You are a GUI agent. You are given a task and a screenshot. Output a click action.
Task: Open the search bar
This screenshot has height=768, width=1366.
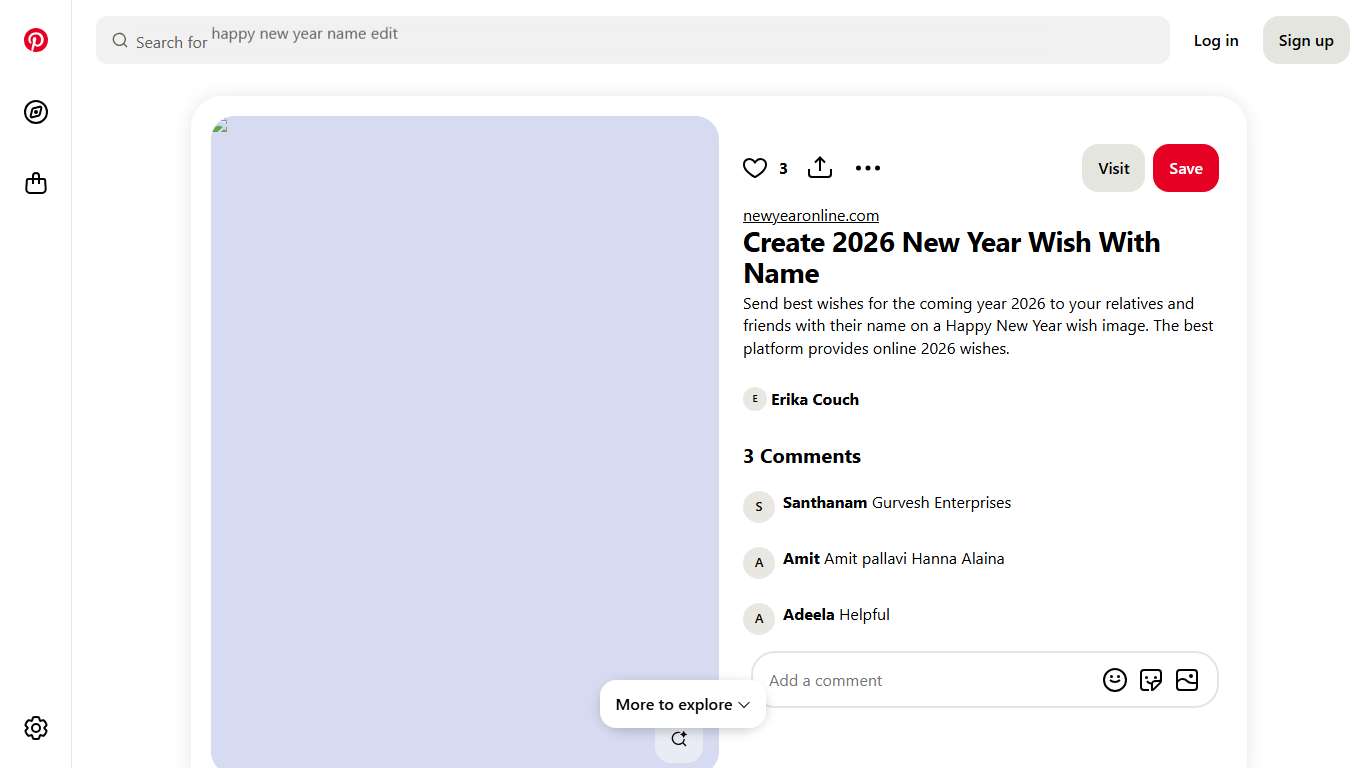pos(632,40)
